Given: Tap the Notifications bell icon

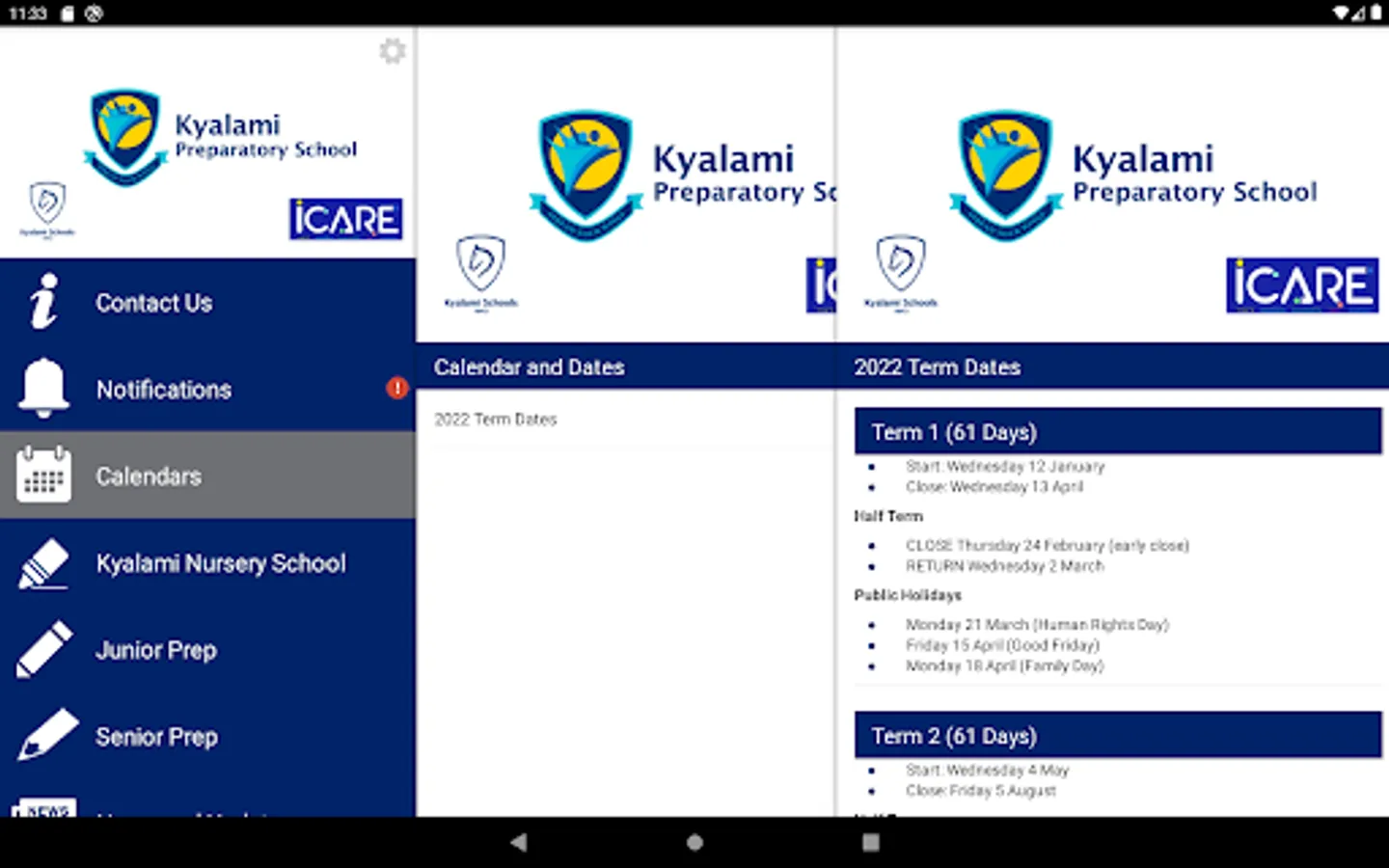Looking at the screenshot, I should pyautogui.click(x=43, y=388).
